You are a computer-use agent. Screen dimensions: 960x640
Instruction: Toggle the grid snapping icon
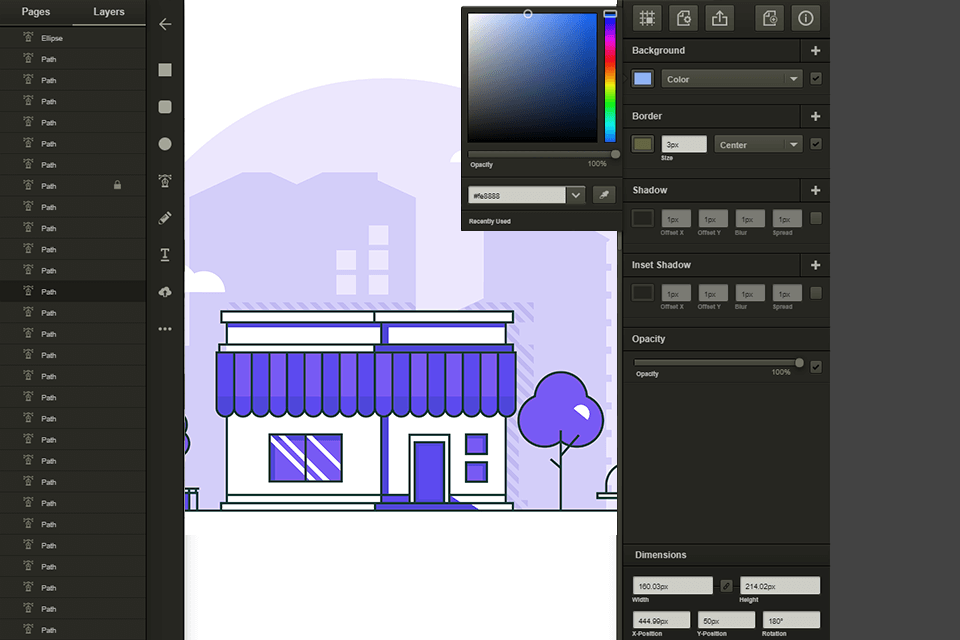click(x=647, y=18)
